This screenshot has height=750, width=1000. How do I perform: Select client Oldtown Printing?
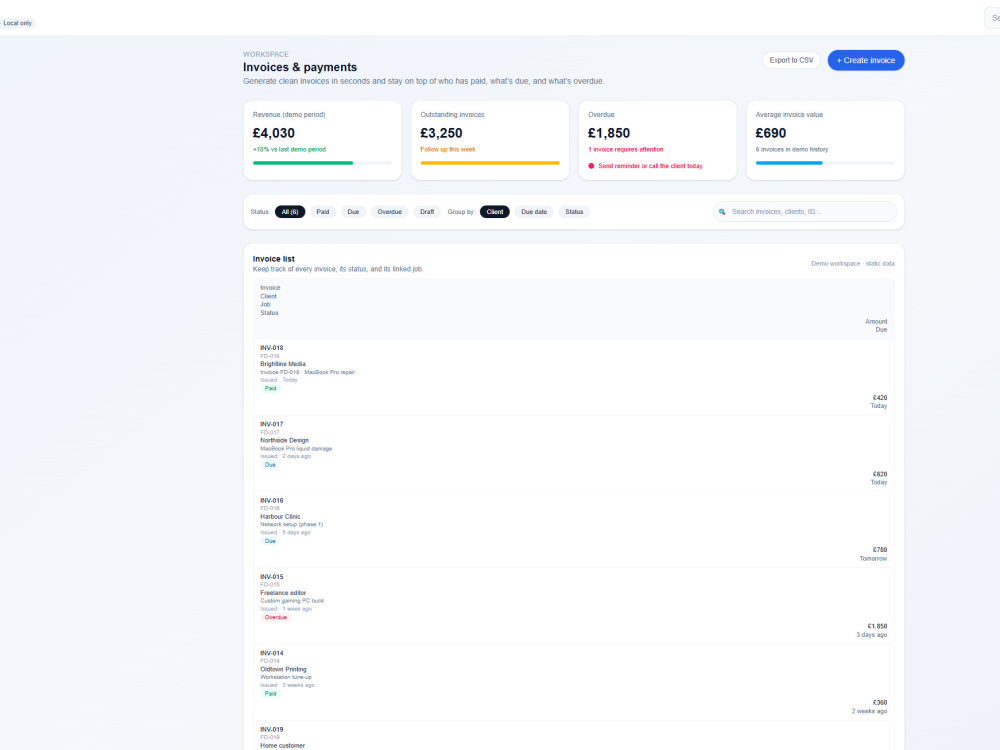(283, 670)
